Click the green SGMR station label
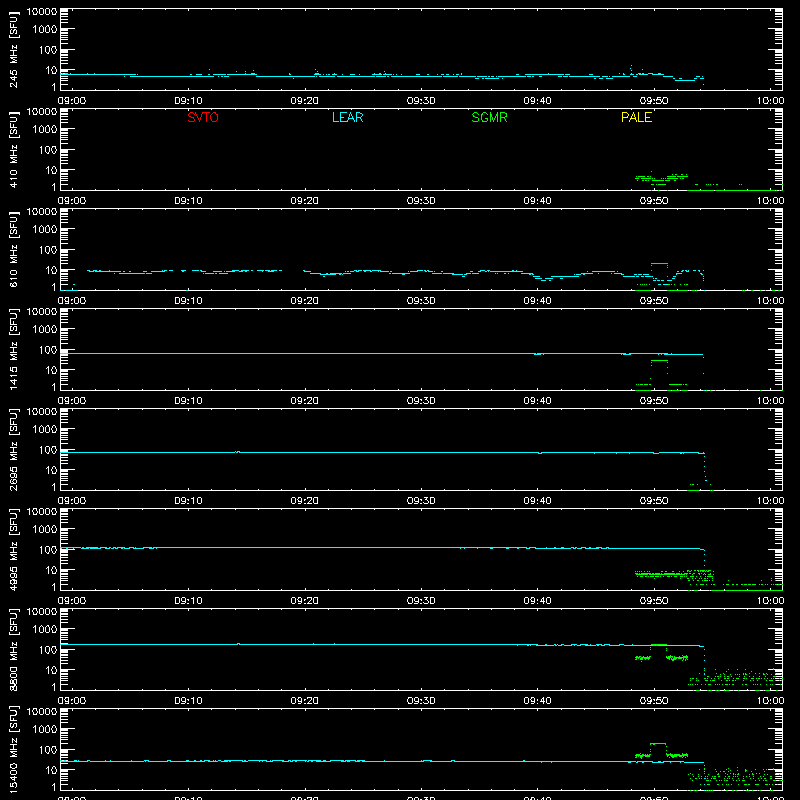Screen dimensions: 800x800 tap(489, 117)
